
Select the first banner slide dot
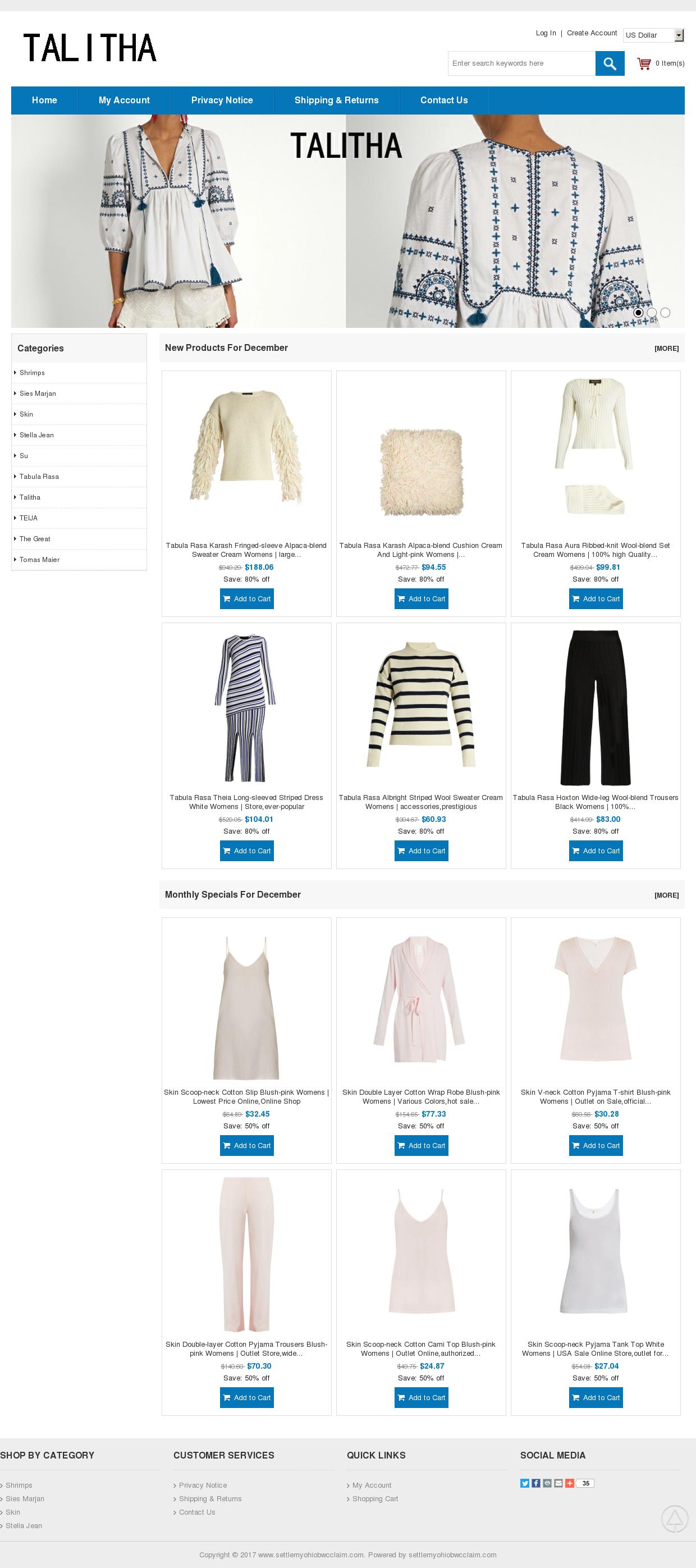638,313
